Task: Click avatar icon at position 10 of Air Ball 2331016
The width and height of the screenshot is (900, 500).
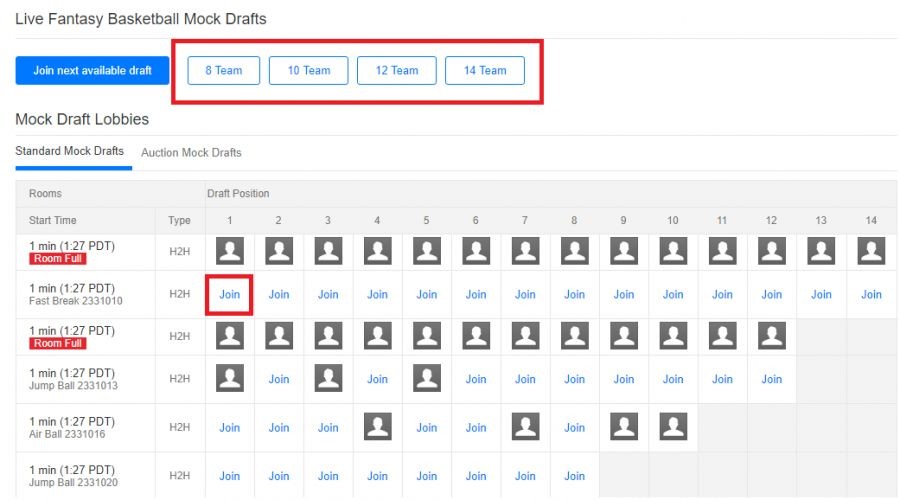Action: click(x=673, y=427)
